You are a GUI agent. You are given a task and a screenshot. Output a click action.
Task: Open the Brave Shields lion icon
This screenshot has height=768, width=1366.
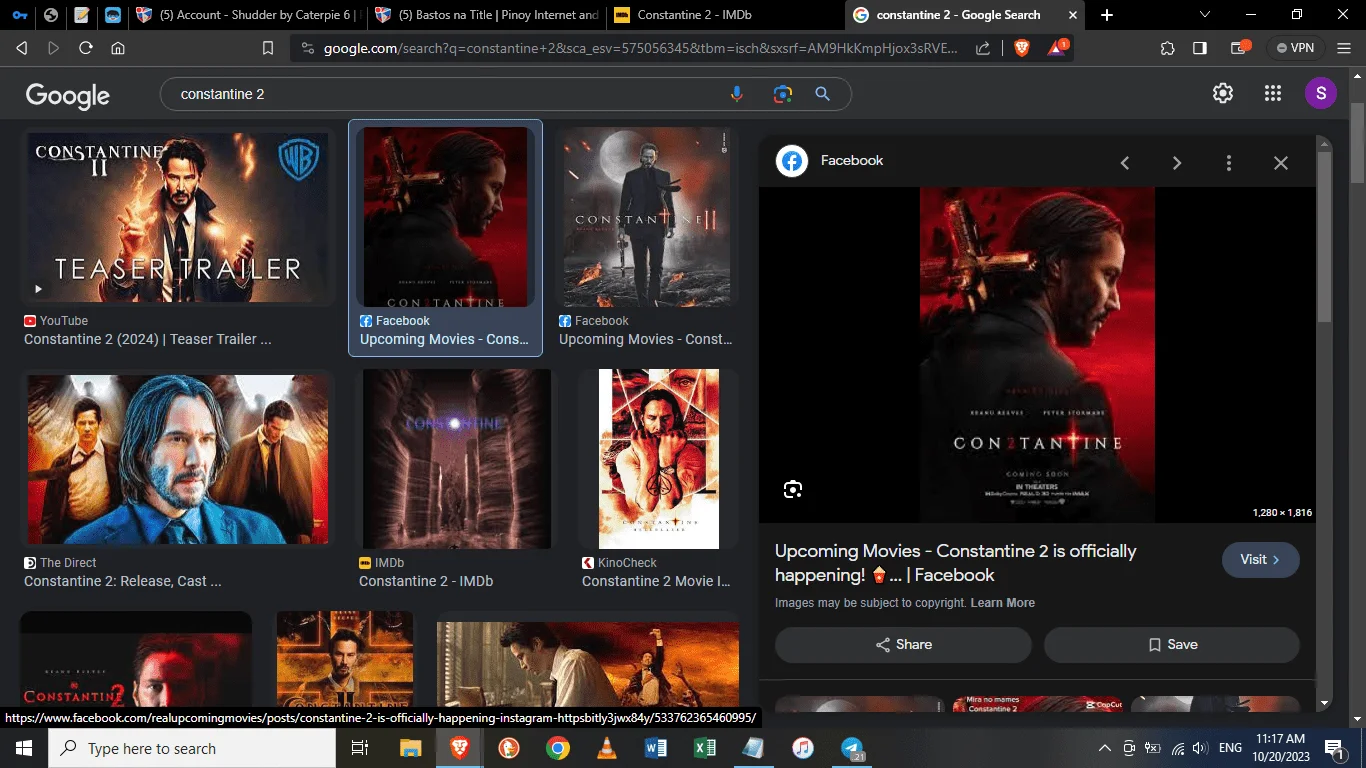pos(1022,48)
